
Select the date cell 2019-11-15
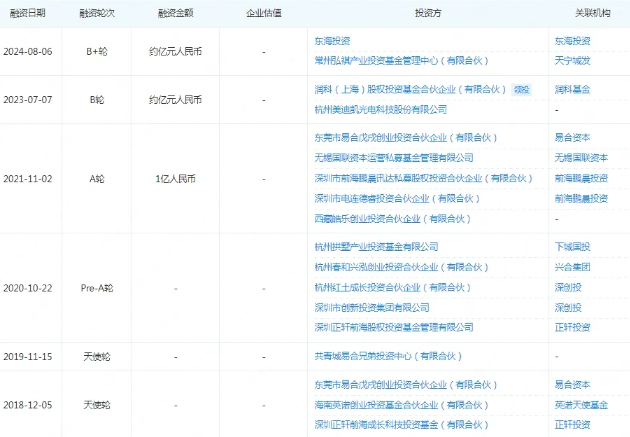click(x=28, y=357)
